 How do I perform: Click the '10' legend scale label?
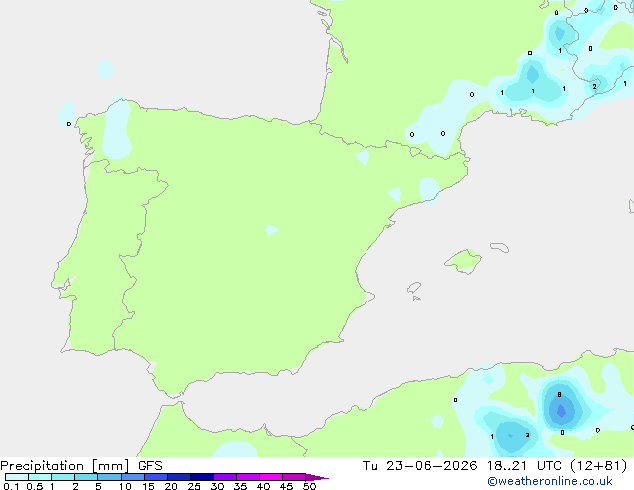coord(125,486)
